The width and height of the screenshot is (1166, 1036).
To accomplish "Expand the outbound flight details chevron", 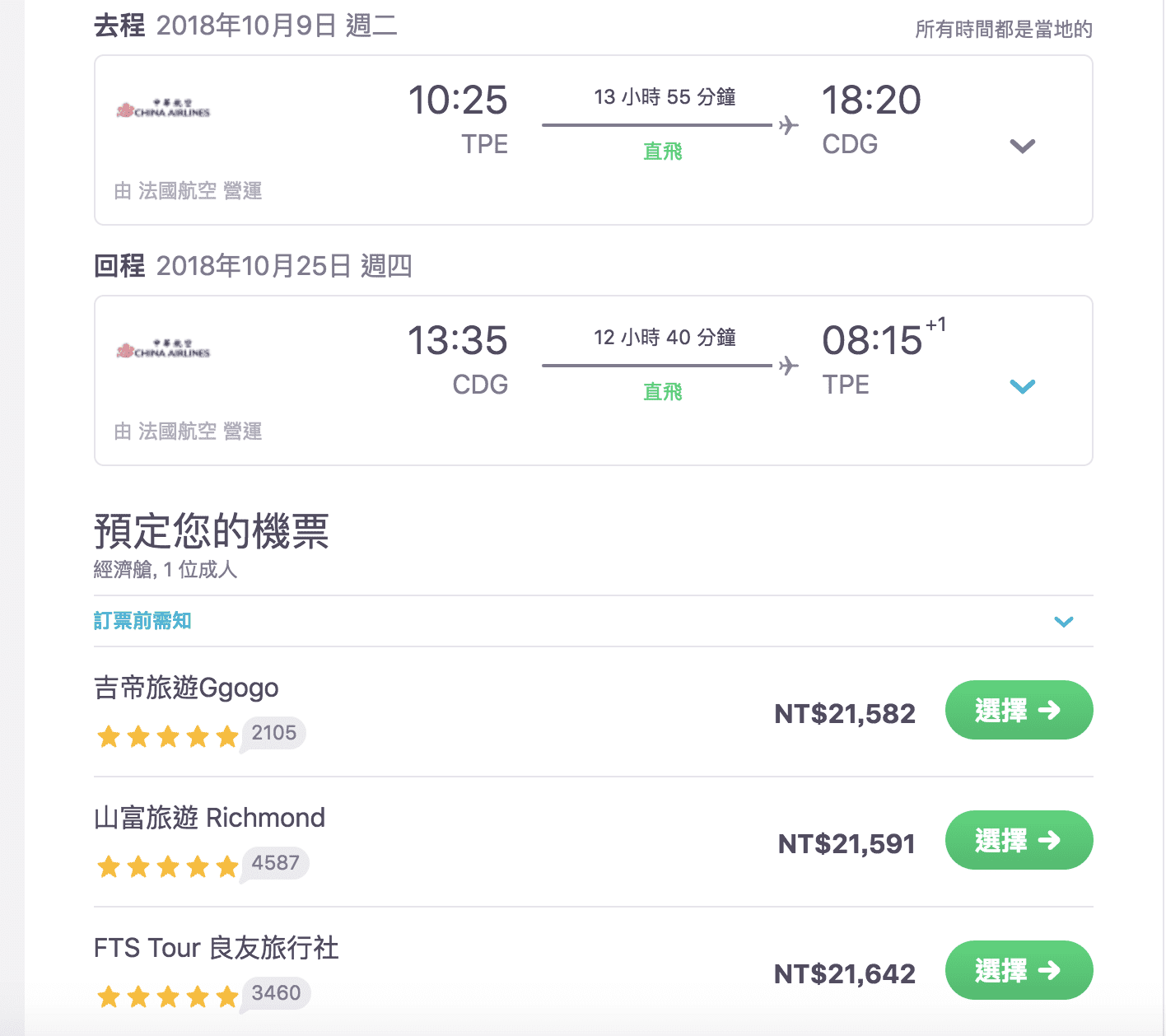I will pos(1022,146).
